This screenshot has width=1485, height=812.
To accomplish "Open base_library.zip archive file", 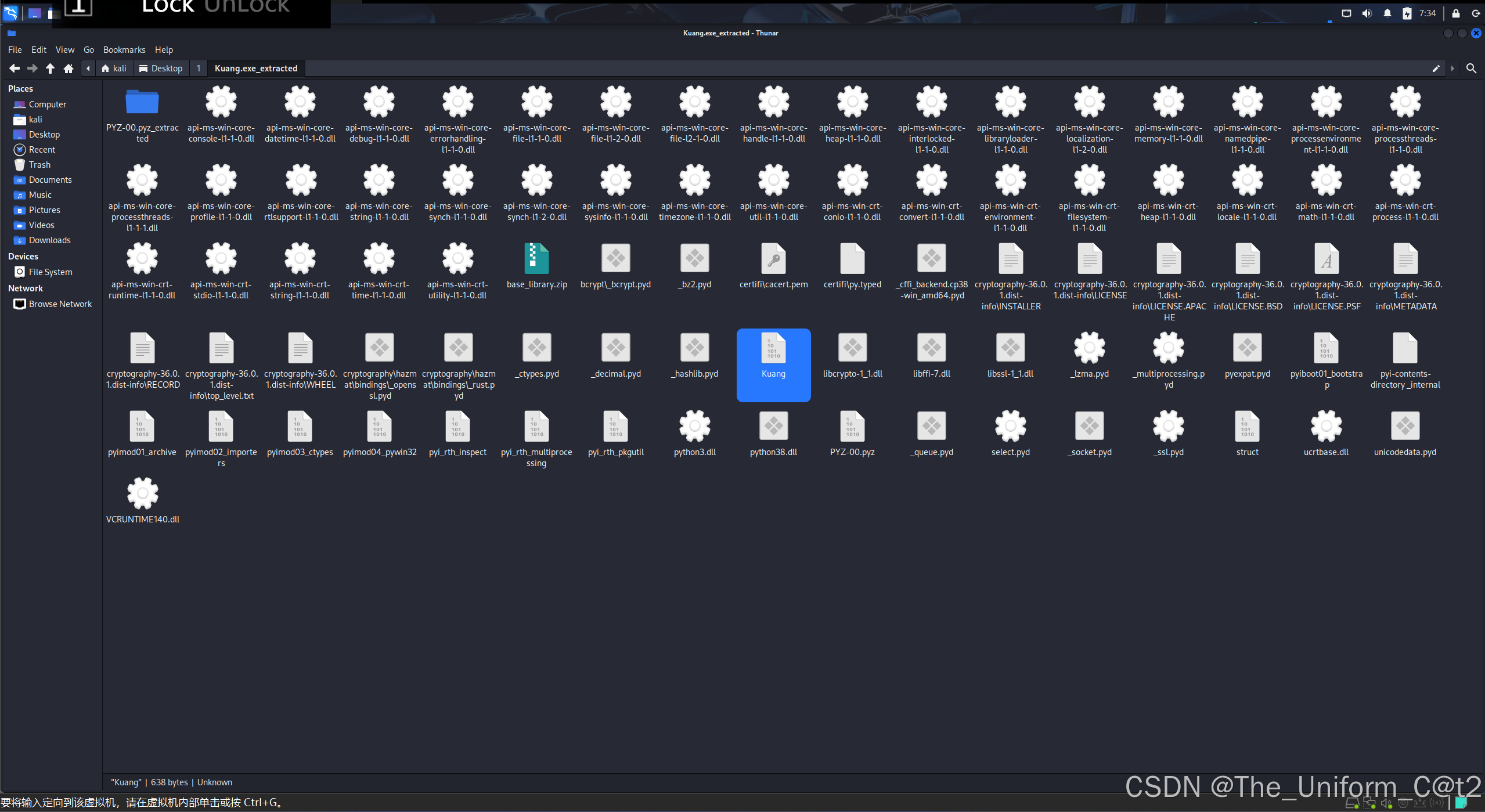I will (536, 260).
